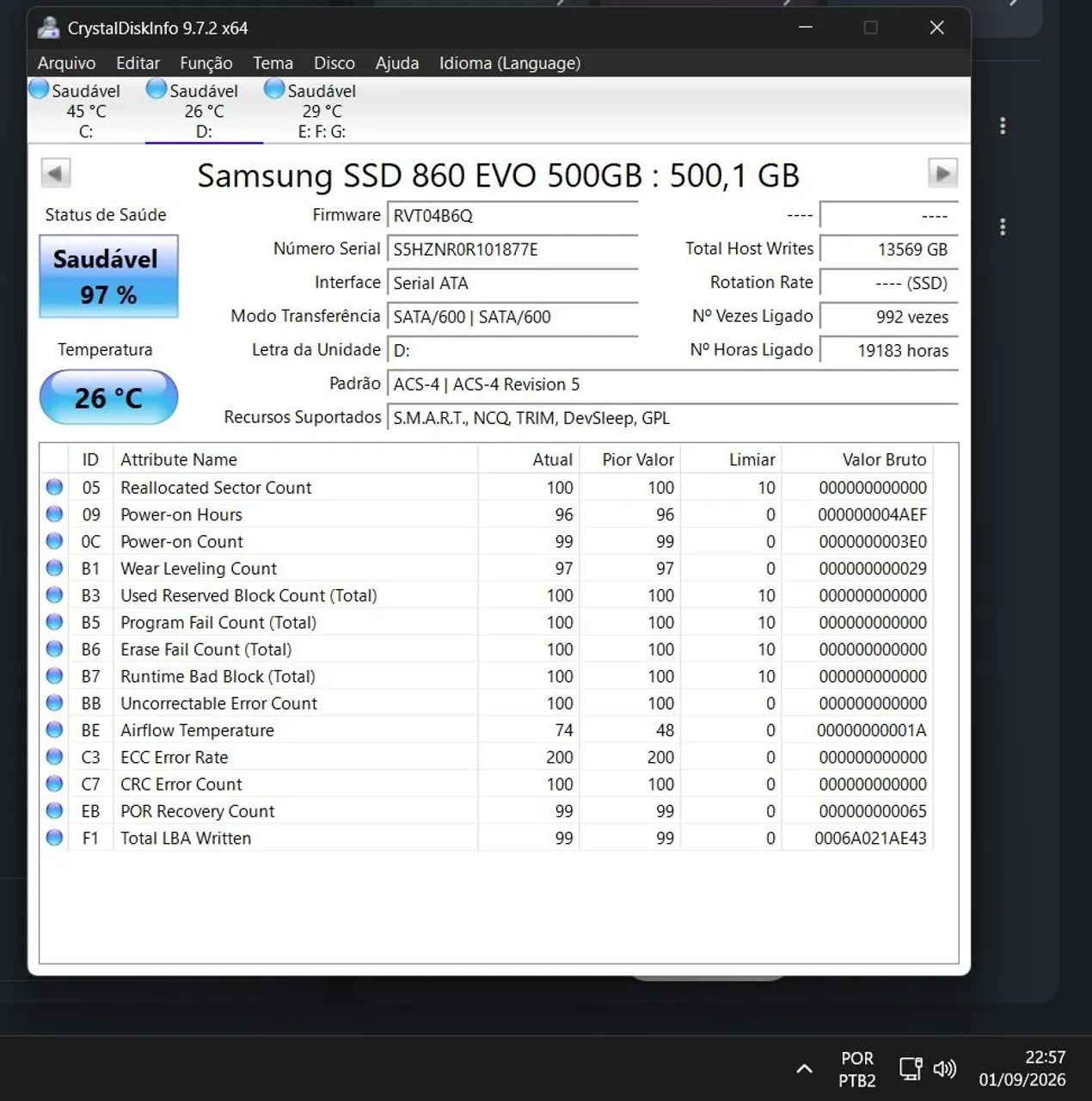
Task: Click the Firmware field RVT04B6Q
Action: [512, 216]
